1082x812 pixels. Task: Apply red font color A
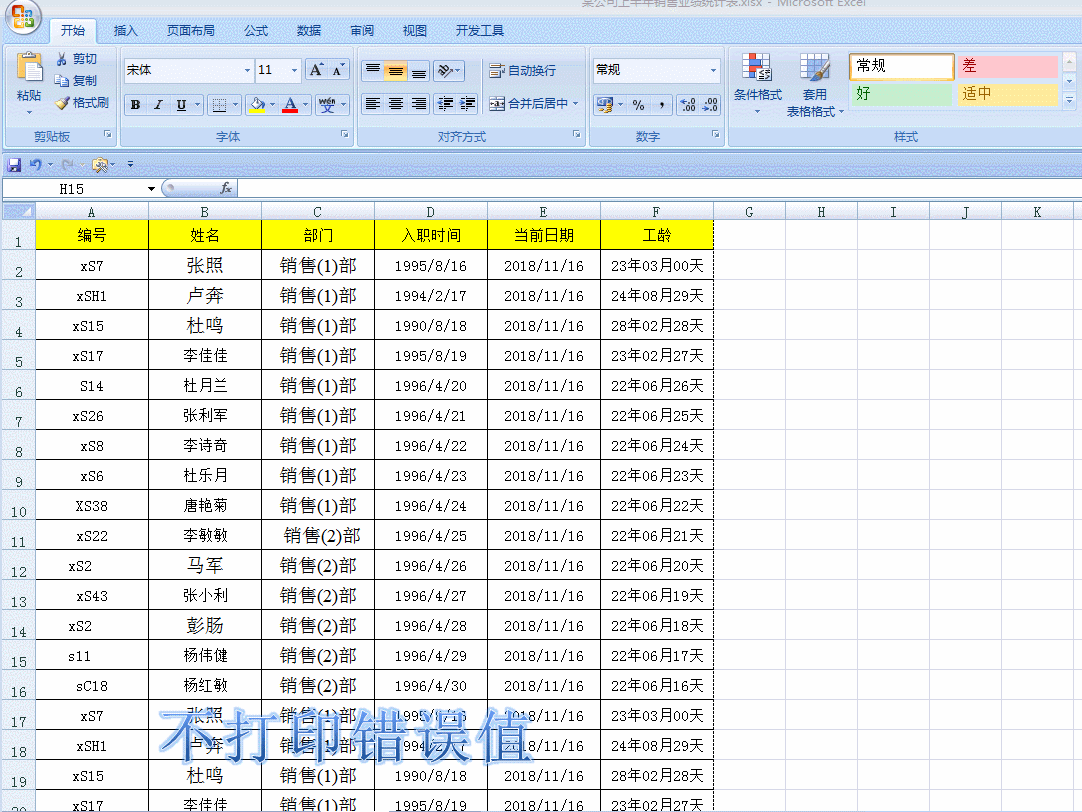[291, 105]
